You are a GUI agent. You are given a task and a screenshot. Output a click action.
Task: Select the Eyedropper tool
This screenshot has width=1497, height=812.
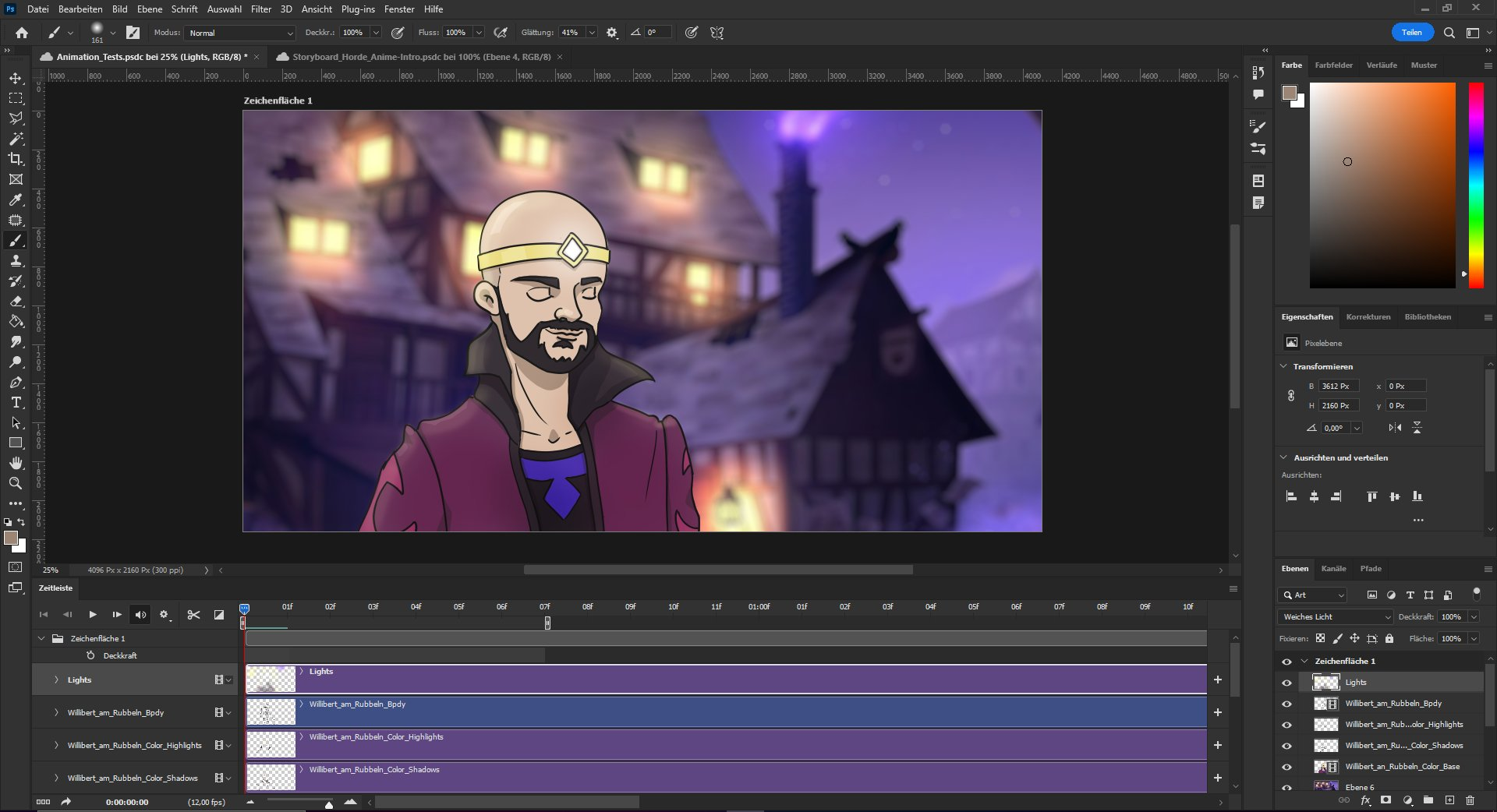coord(16,200)
